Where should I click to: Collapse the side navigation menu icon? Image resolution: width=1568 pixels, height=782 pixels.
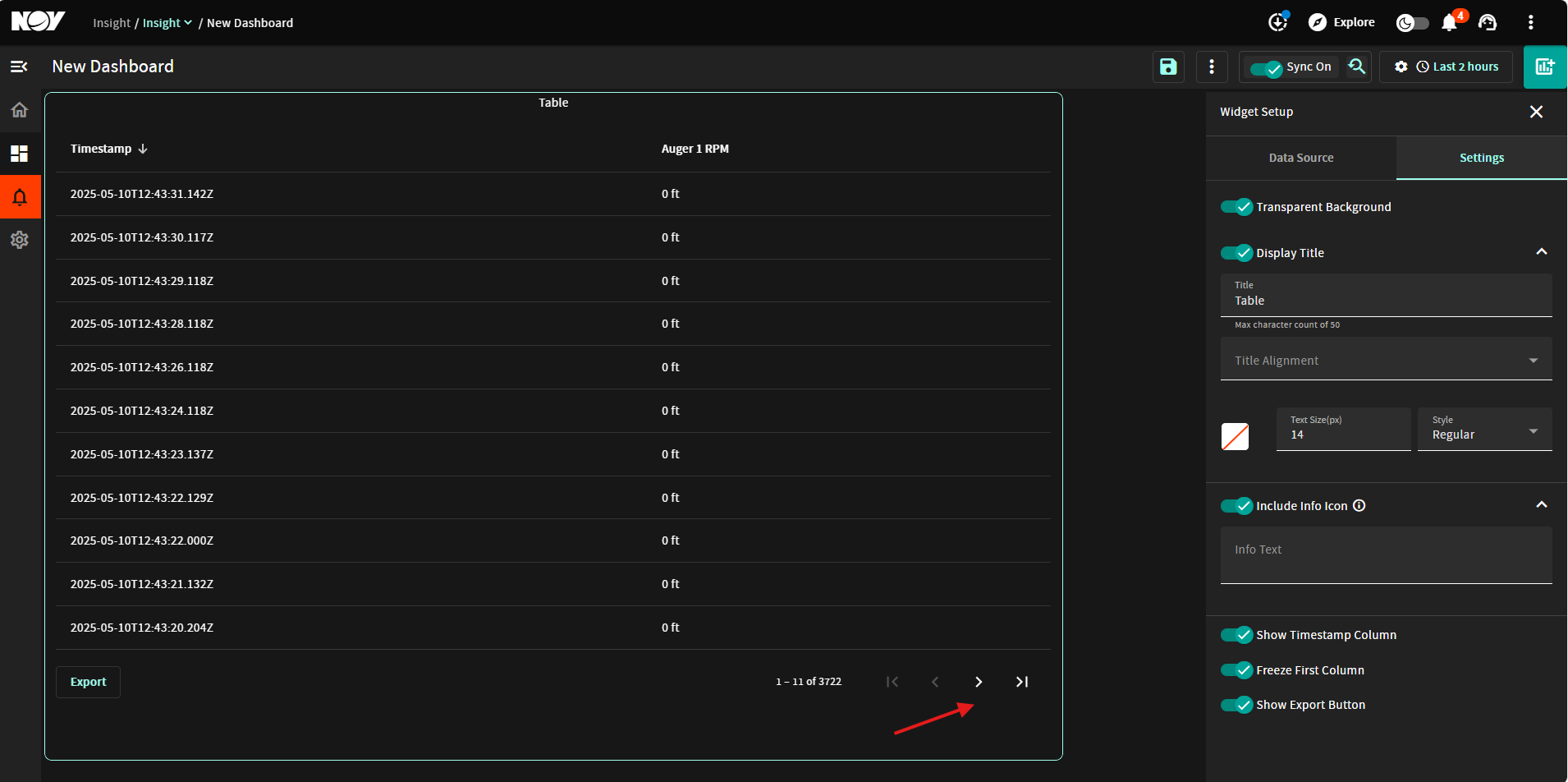pos(19,67)
